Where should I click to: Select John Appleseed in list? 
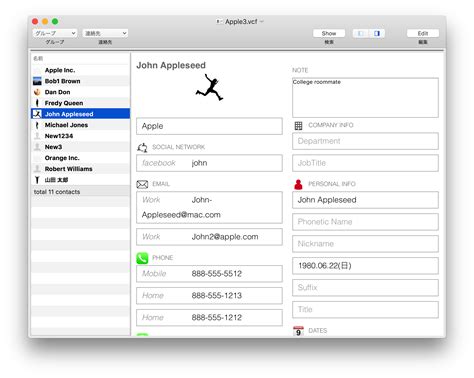(x=80, y=114)
